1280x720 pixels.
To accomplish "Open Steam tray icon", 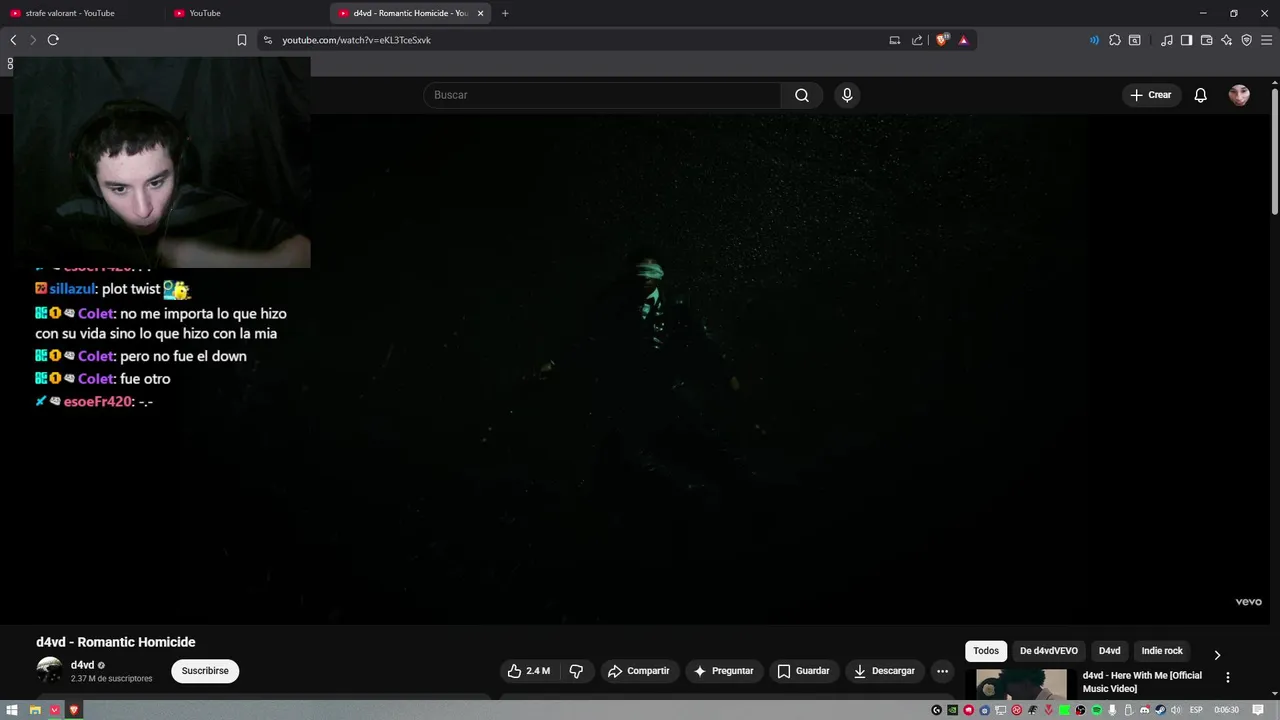I will coord(1160,710).
